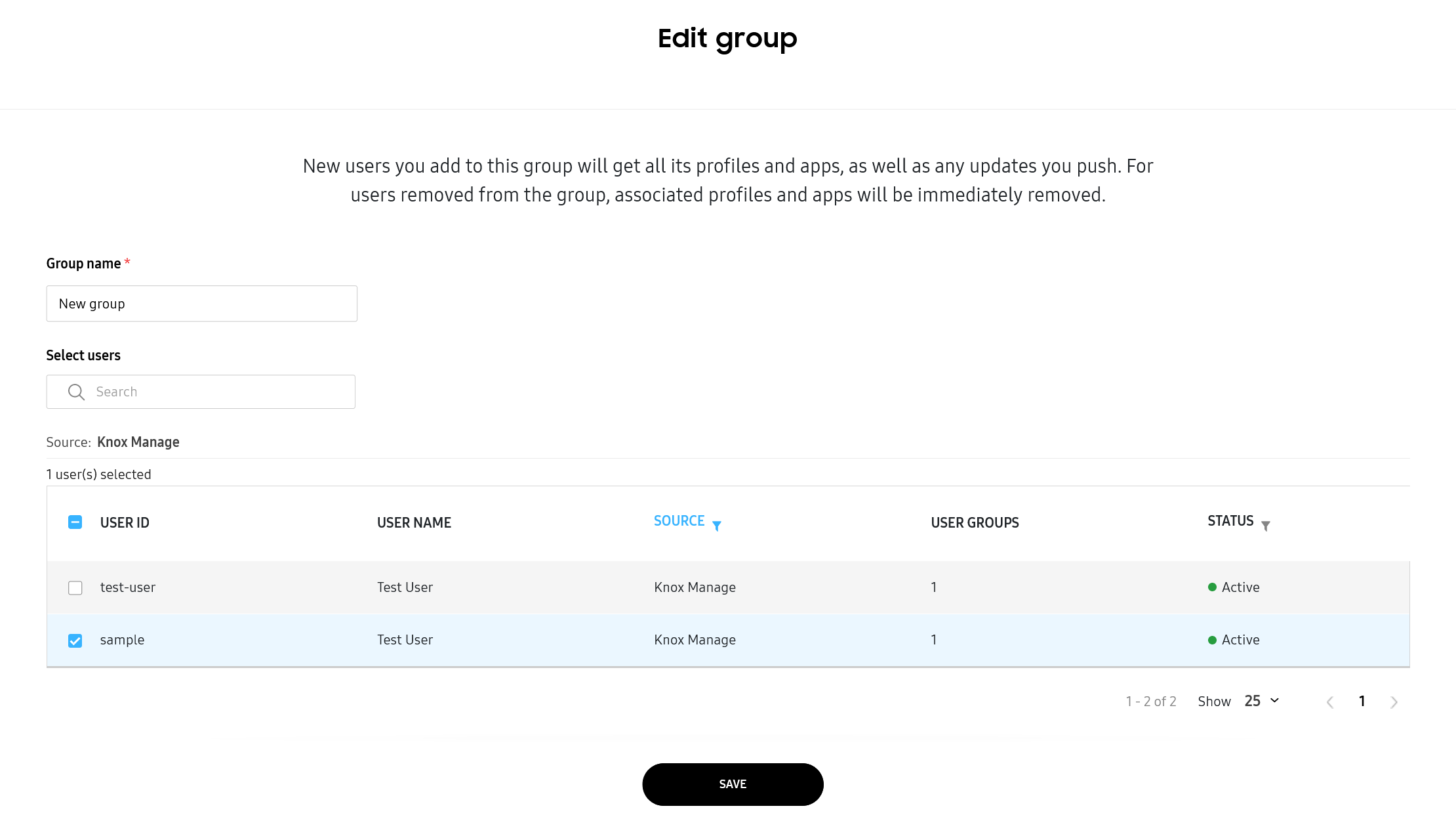
Task: Click Test User name in sample row
Action: 405,640
